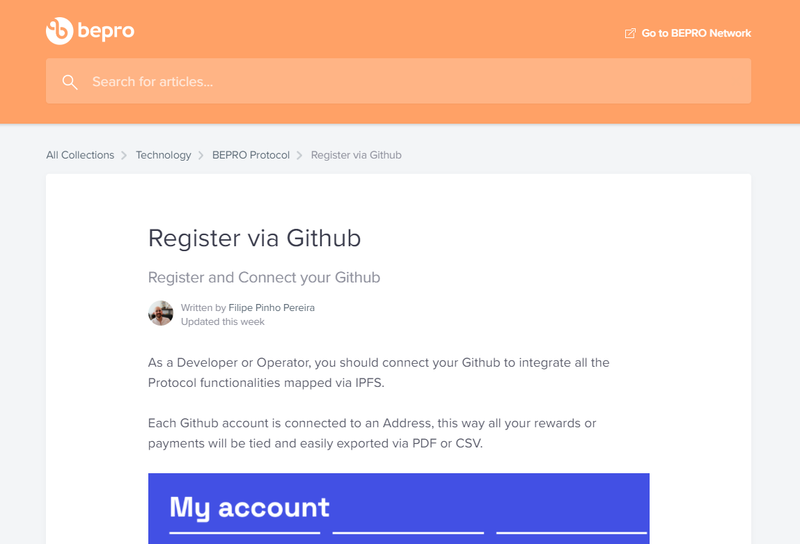Navigate to the Technology breadcrumb
Viewport: 800px width, 544px height.
tap(163, 155)
